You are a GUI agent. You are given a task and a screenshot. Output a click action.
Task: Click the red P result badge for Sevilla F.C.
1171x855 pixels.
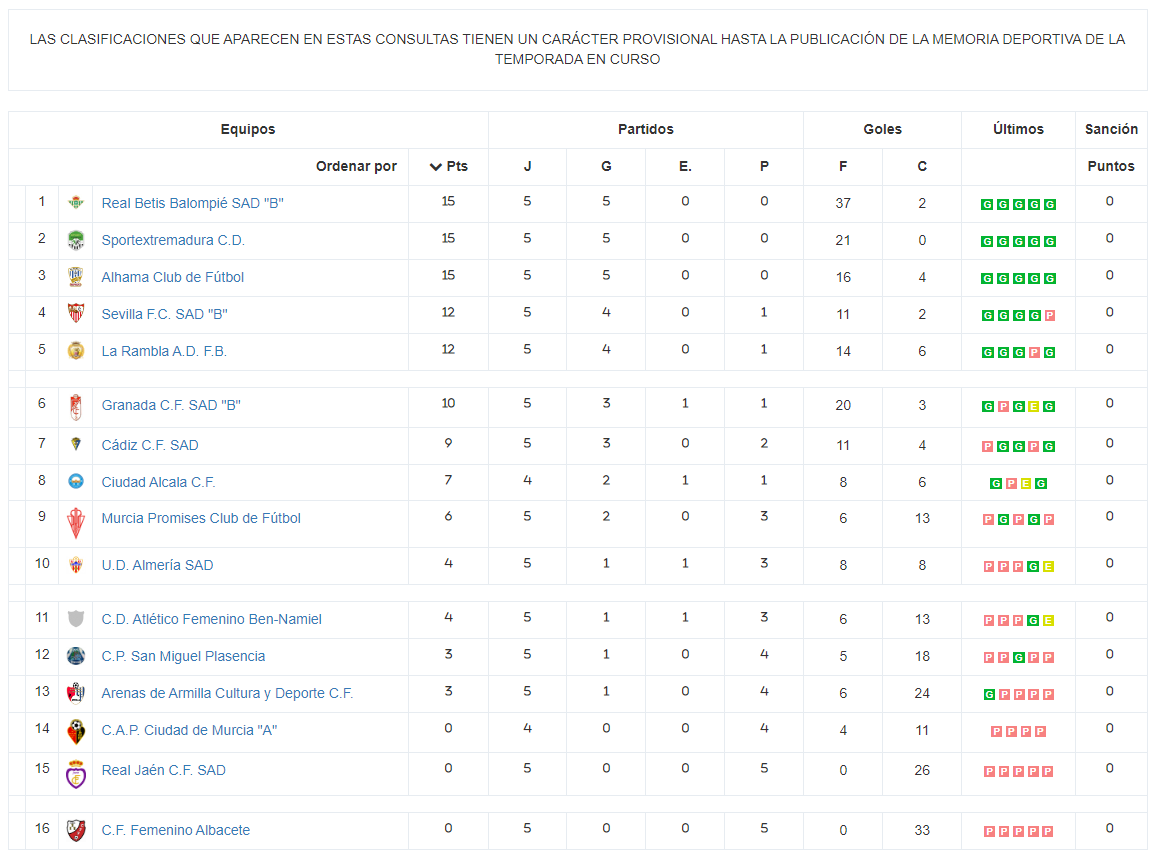1049,316
